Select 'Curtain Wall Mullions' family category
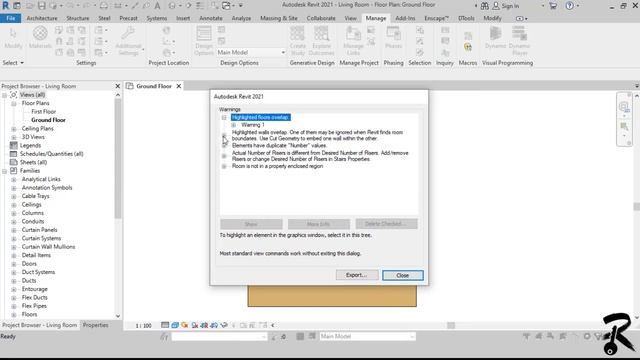 click(48, 247)
